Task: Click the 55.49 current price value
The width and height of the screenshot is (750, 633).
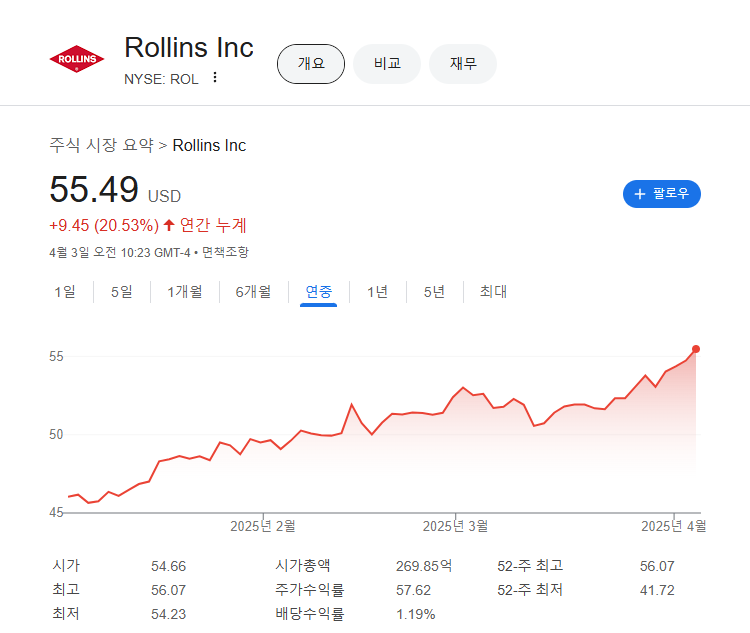Action: point(93,190)
